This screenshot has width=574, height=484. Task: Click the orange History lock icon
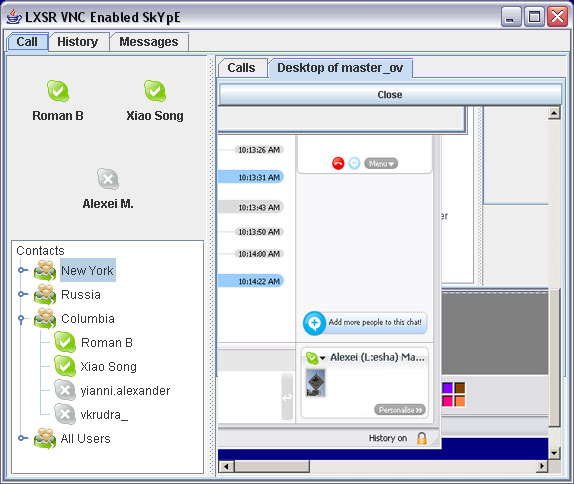point(422,438)
